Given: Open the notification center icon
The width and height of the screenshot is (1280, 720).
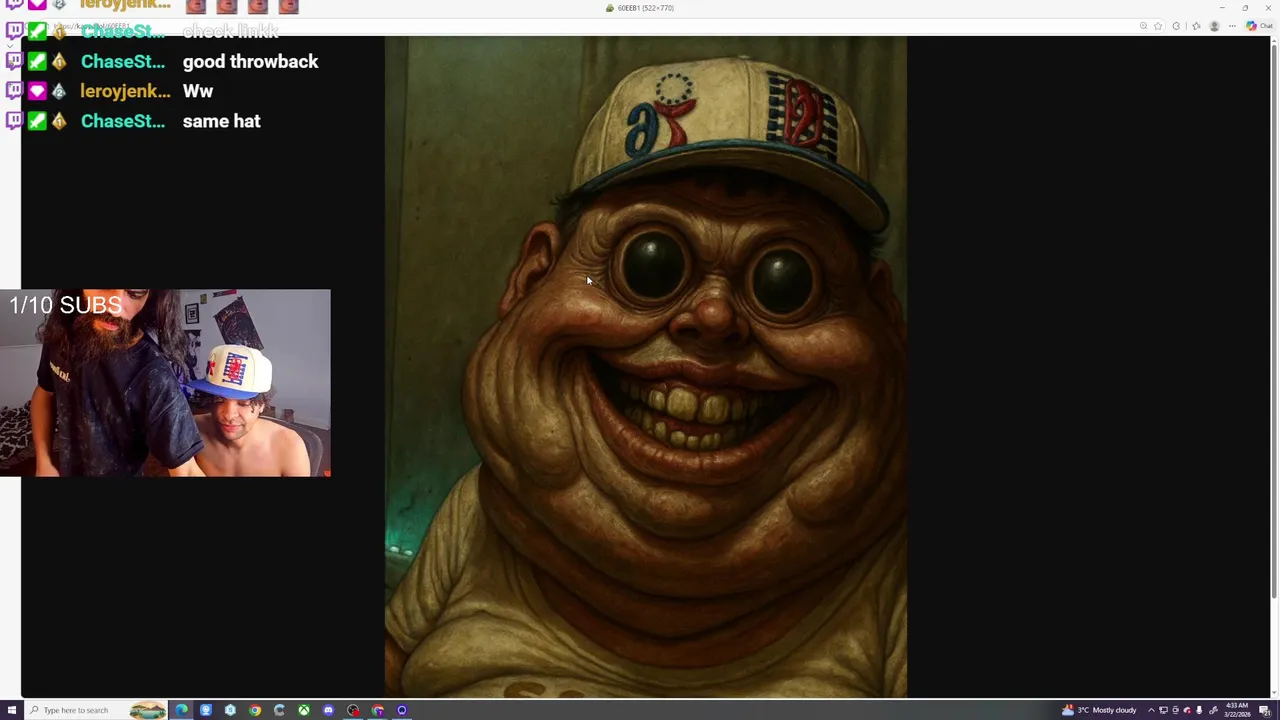Looking at the screenshot, I should [x=1265, y=710].
